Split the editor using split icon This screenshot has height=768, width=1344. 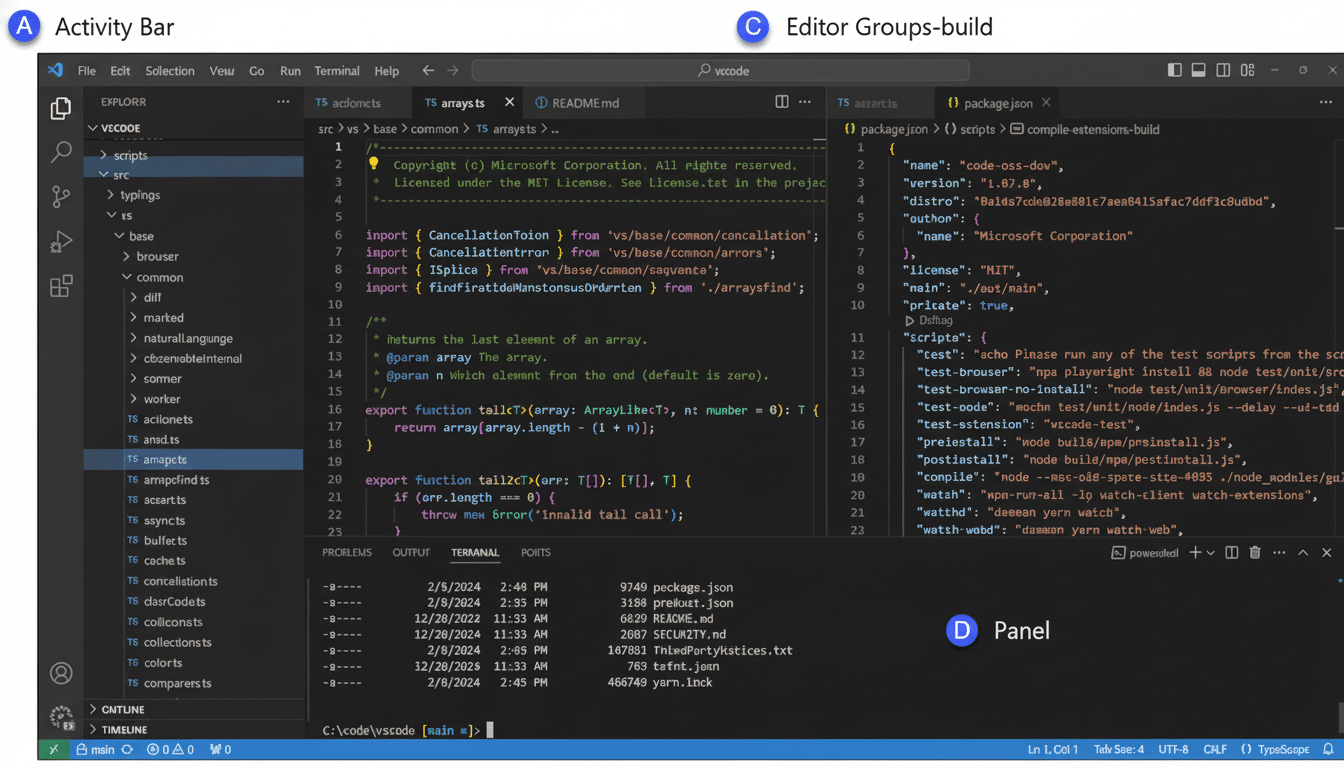pos(781,101)
